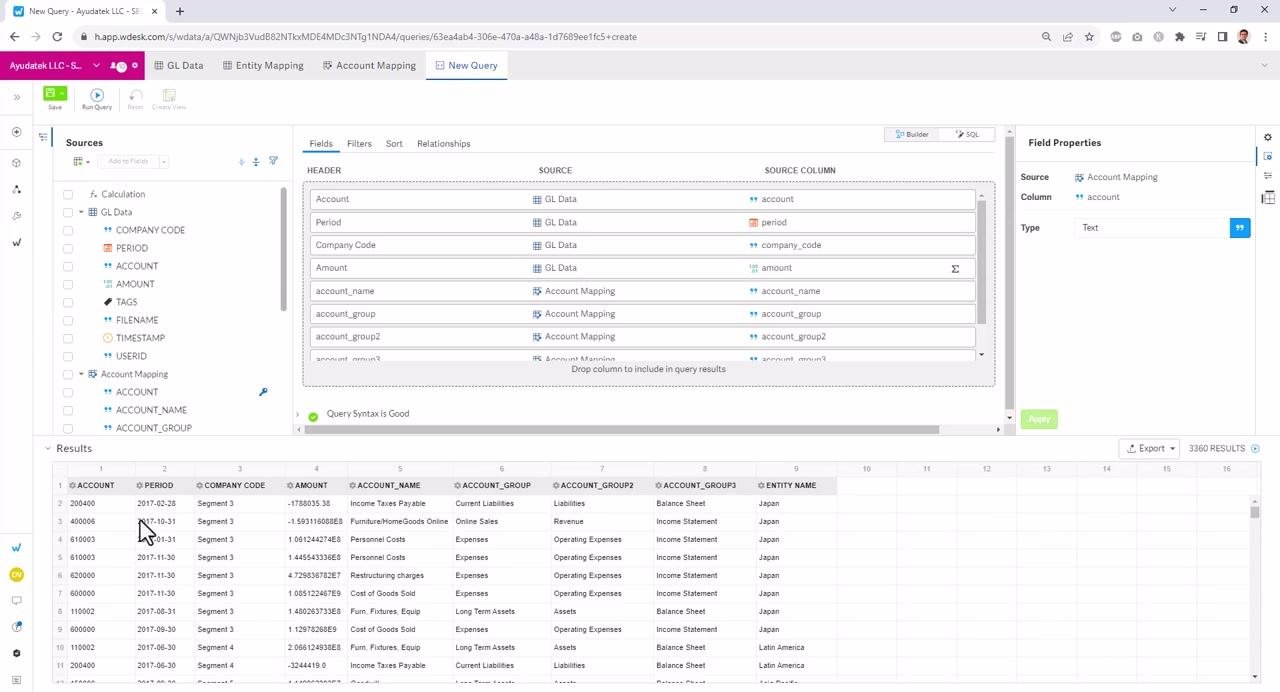The image size is (1280, 692).
Task: Click the create new plus circle icon
Action: [x=17, y=132]
